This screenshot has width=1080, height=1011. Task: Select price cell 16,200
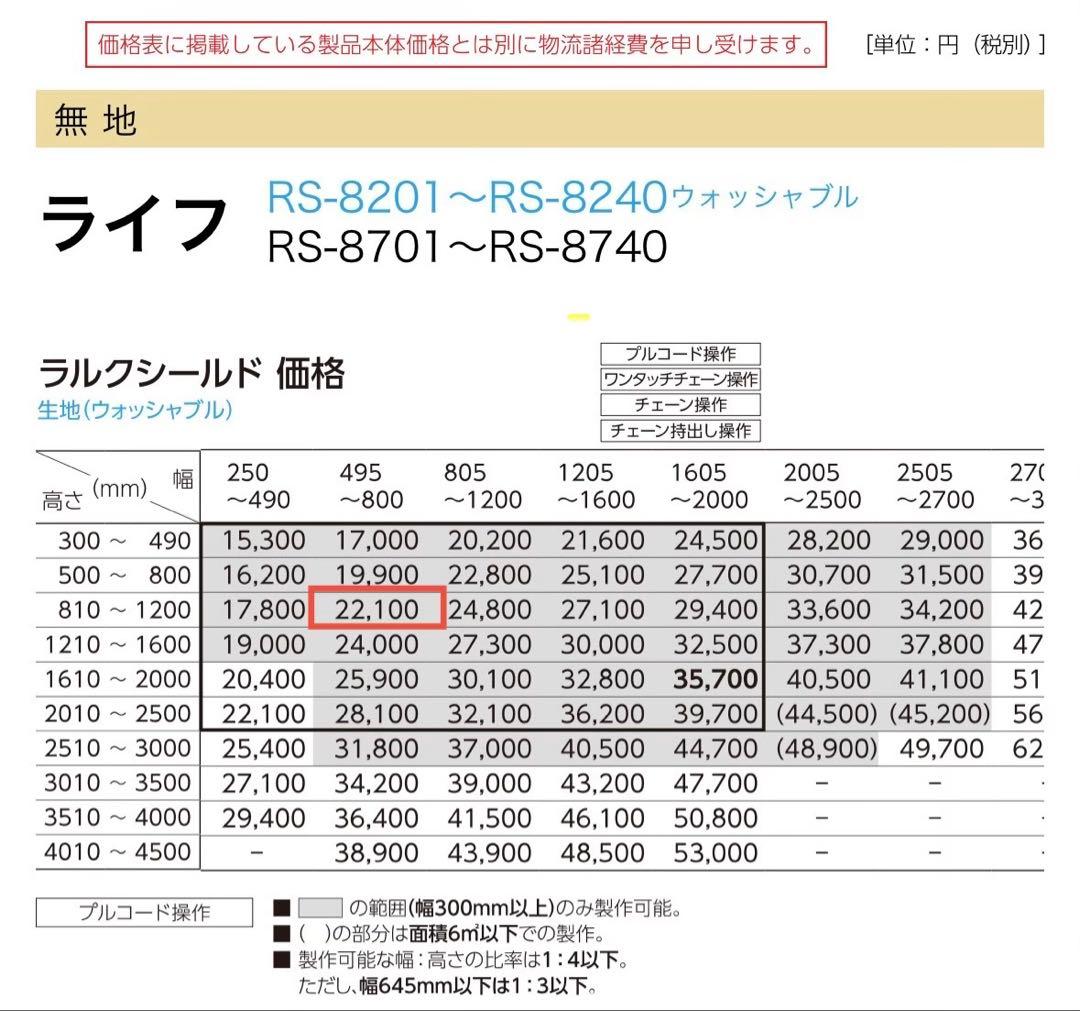[263, 575]
